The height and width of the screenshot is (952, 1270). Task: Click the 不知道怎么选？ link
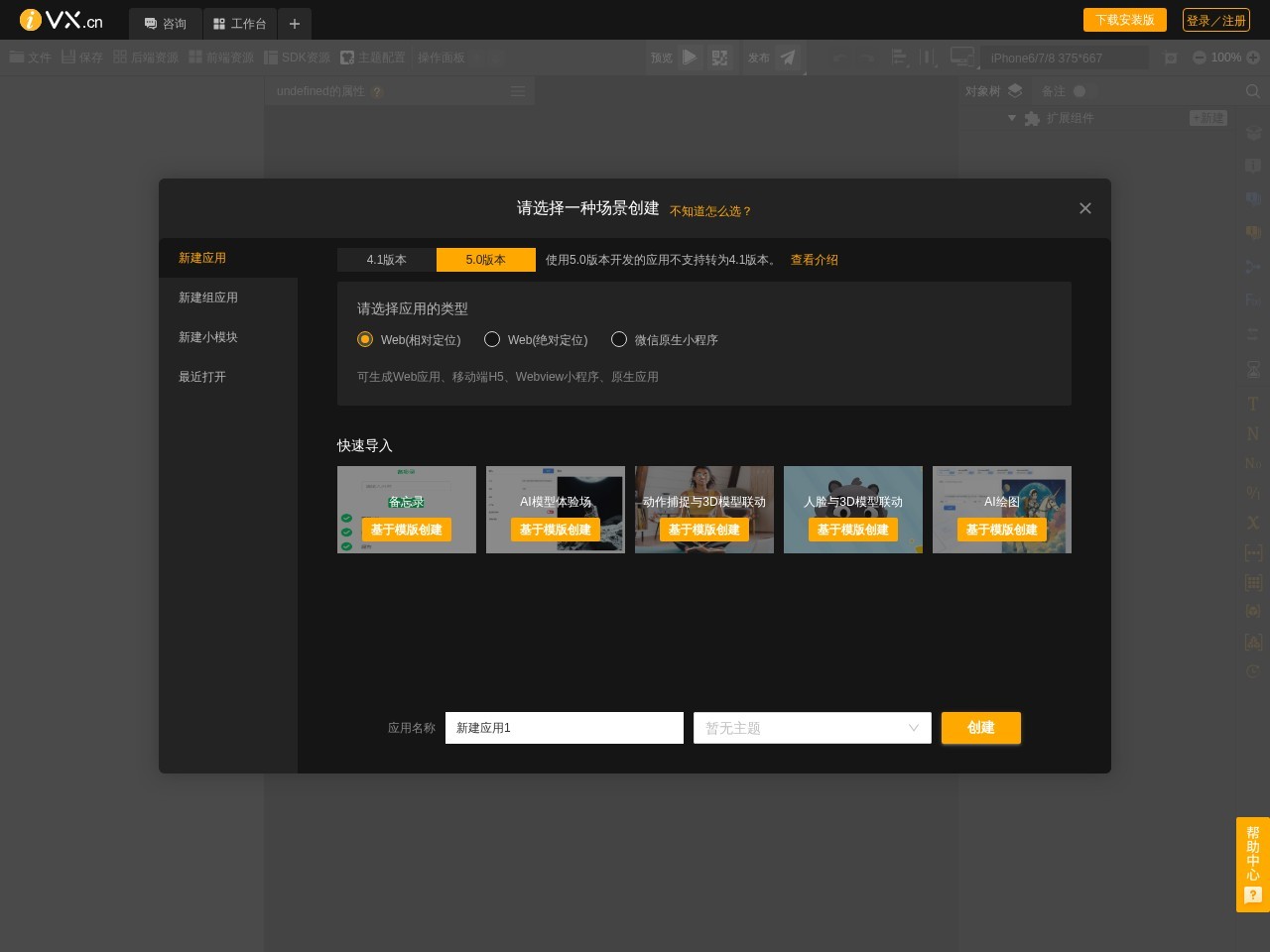click(711, 211)
